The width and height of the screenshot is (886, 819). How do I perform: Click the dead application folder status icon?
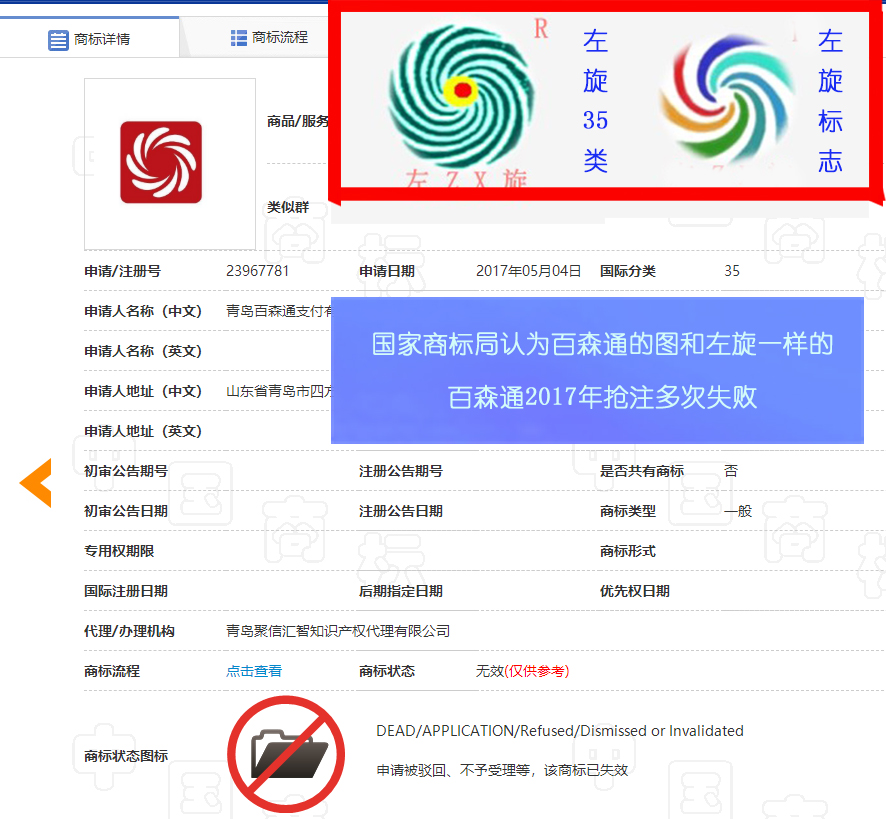(286, 755)
